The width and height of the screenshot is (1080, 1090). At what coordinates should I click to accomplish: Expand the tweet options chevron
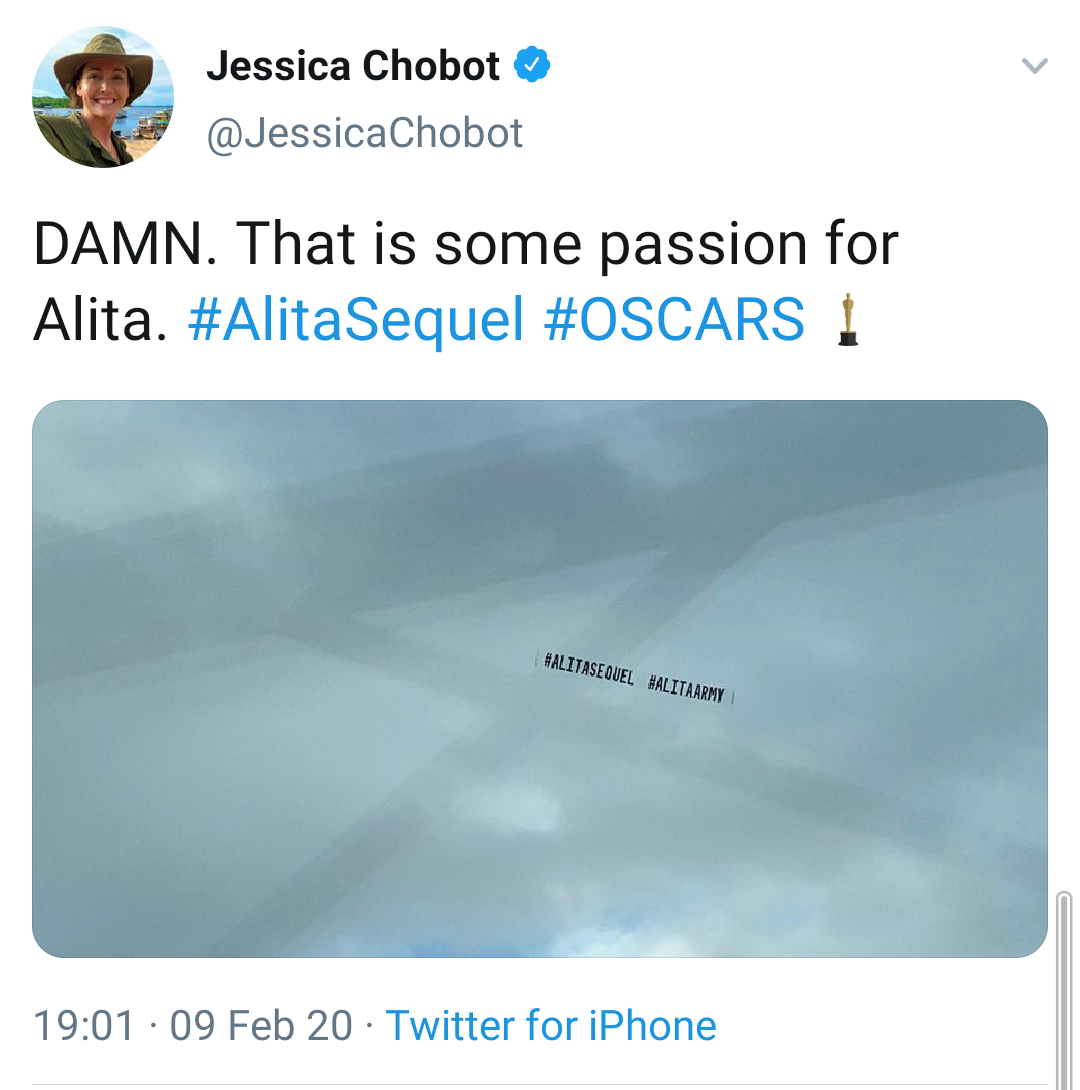[1034, 67]
